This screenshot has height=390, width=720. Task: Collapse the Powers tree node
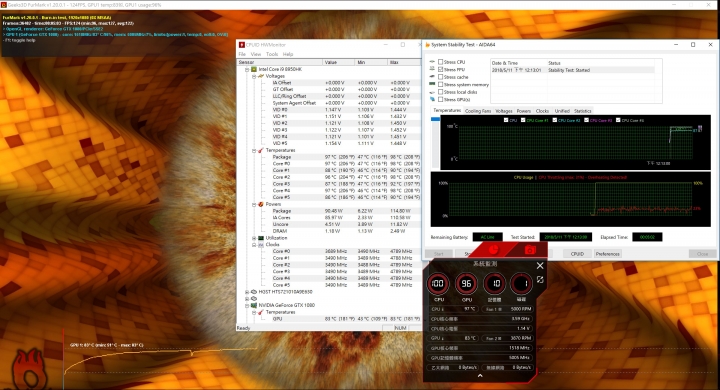point(254,204)
